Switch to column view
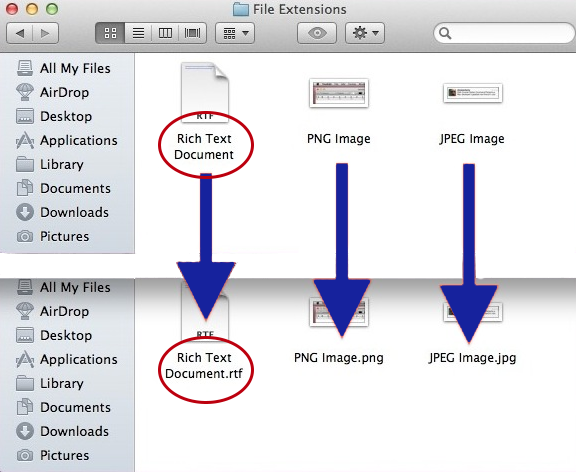 pyautogui.click(x=165, y=33)
